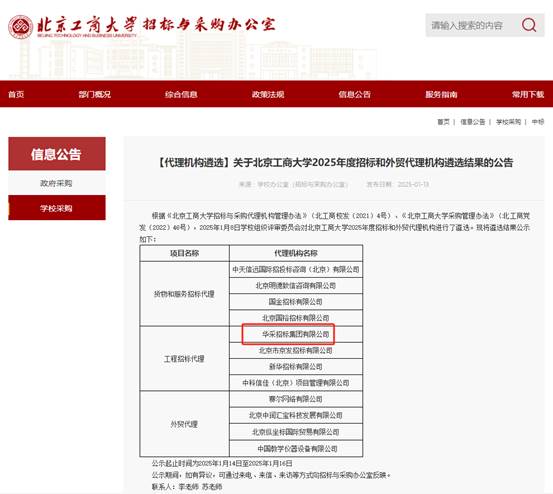Open the 首页 navigation menu item

click(16, 94)
